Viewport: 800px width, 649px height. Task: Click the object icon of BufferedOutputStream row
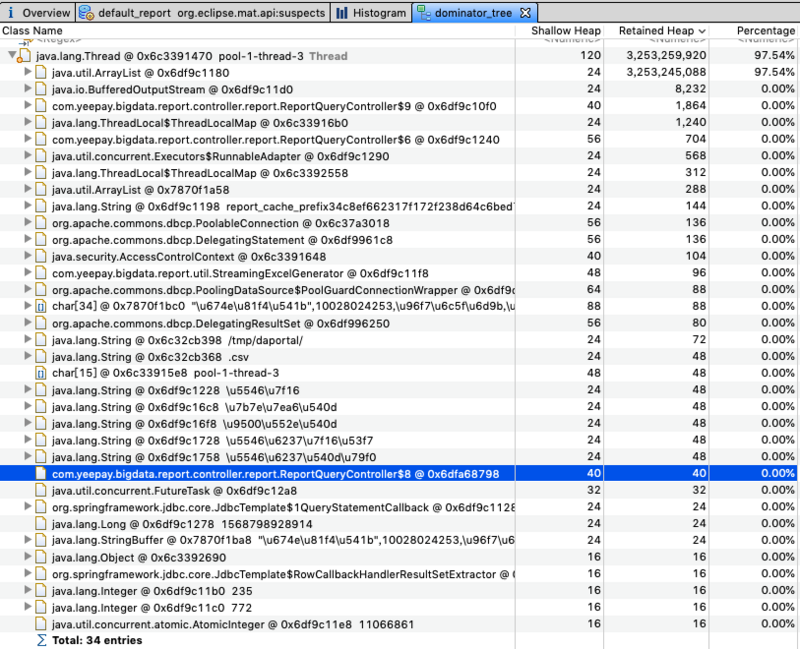click(x=41, y=89)
